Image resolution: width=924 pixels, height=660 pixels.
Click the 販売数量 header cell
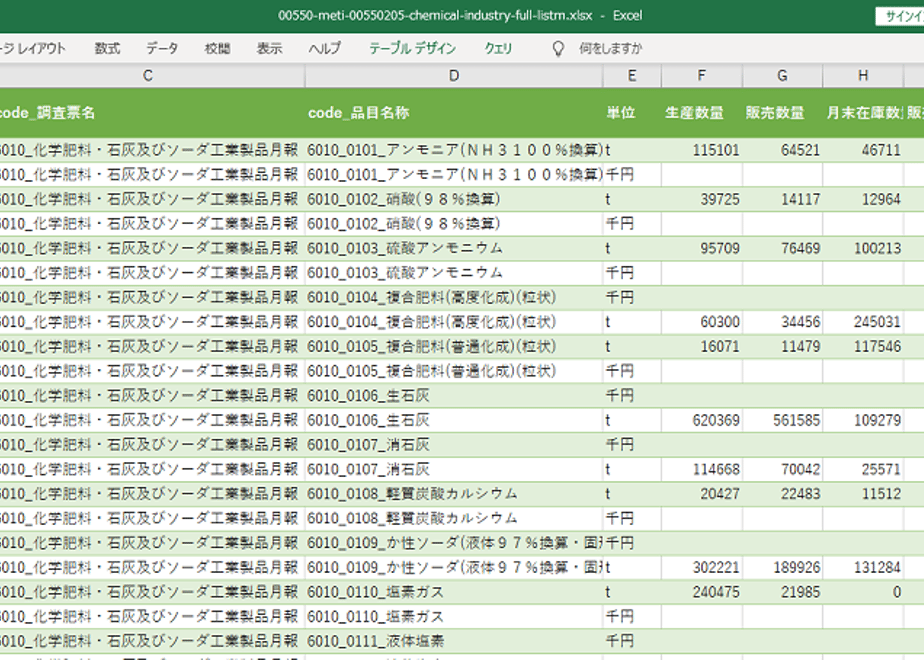pyautogui.click(x=783, y=113)
